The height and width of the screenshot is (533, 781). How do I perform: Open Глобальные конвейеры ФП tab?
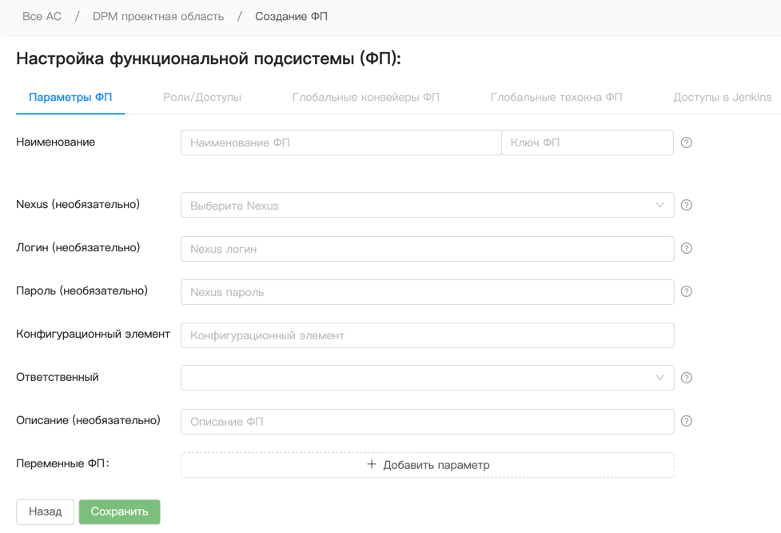pyautogui.click(x=365, y=98)
